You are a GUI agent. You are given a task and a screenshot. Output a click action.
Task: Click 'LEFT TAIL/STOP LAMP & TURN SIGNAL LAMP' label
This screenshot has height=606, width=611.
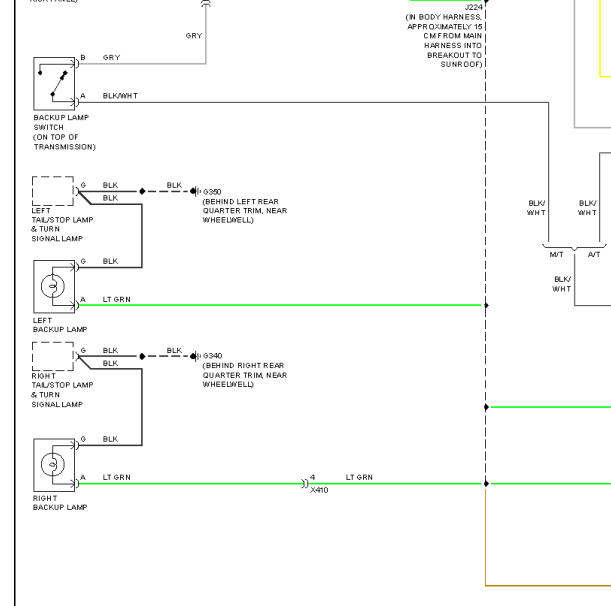[62, 224]
